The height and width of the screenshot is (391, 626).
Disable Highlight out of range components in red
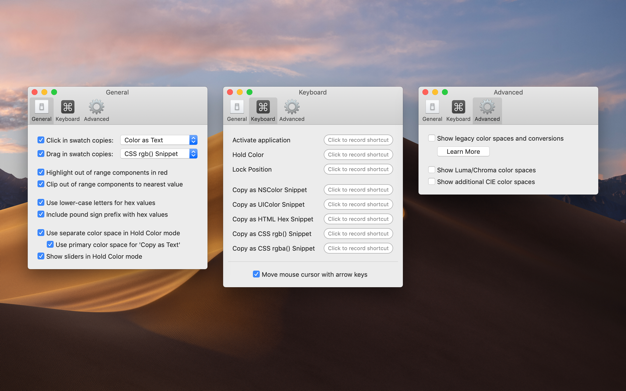pyautogui.click(x=41, y=172)
